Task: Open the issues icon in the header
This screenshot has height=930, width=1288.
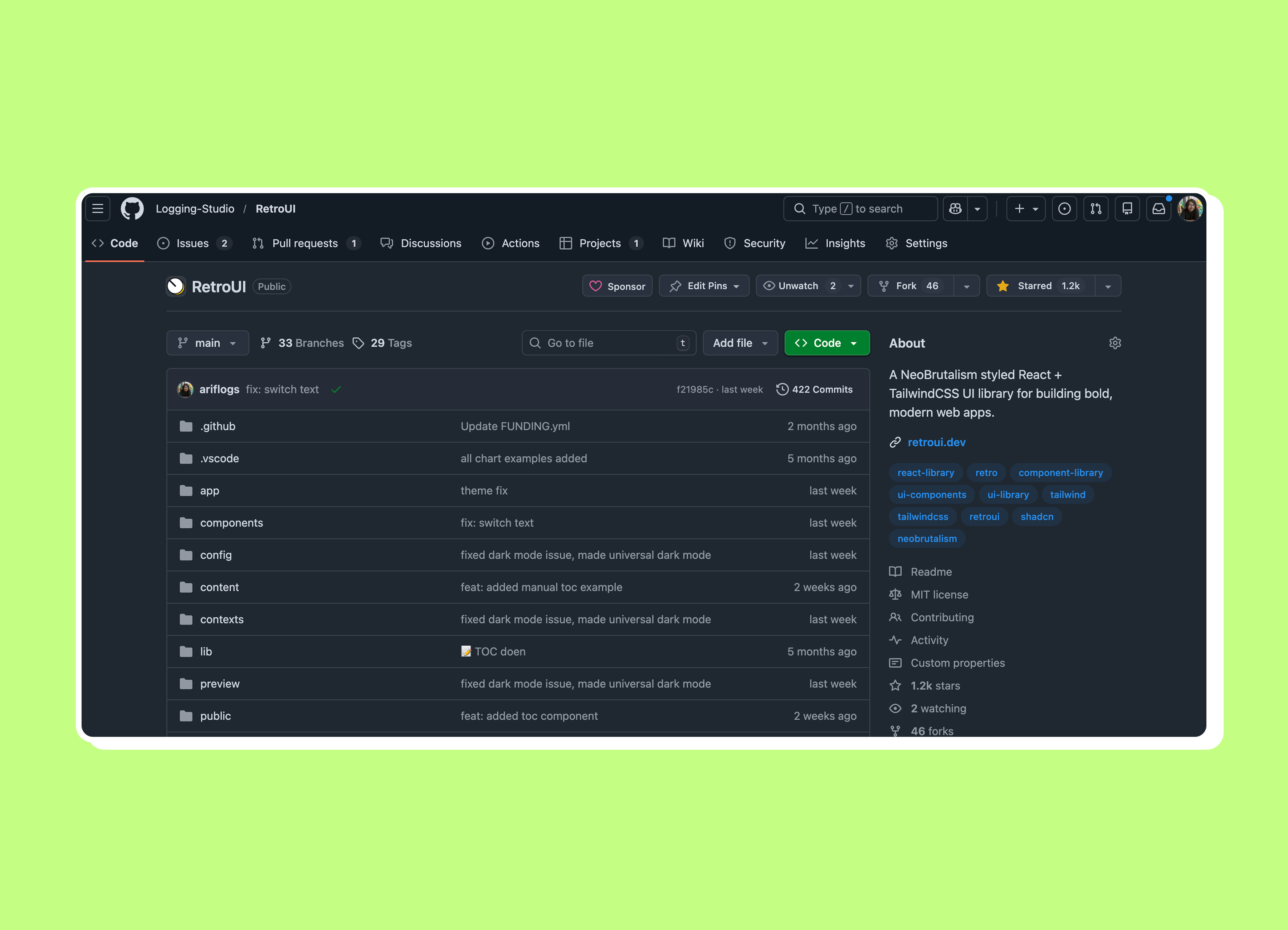Action: [1064, 209]
